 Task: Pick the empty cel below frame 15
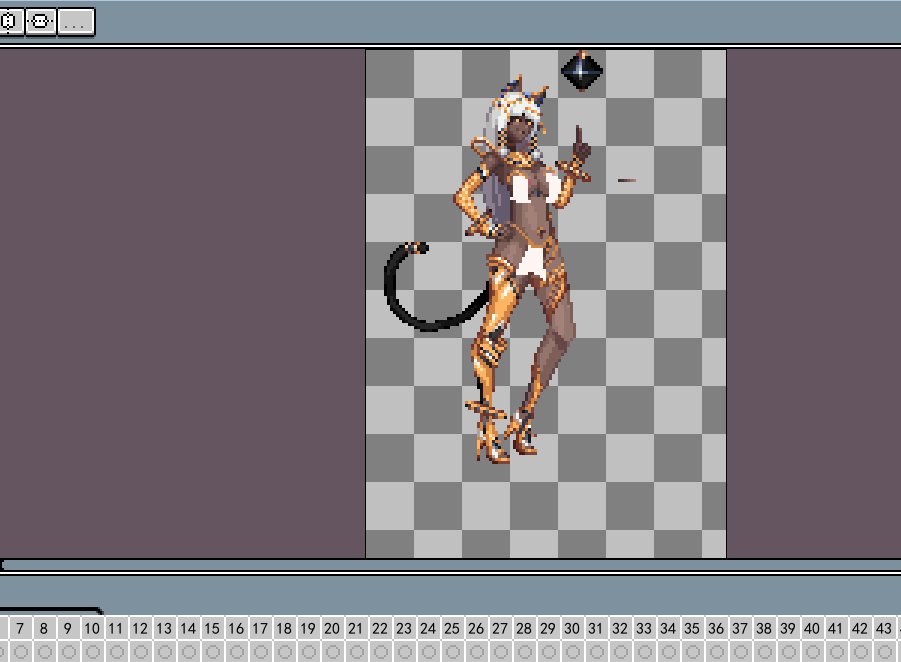[212, 652]
